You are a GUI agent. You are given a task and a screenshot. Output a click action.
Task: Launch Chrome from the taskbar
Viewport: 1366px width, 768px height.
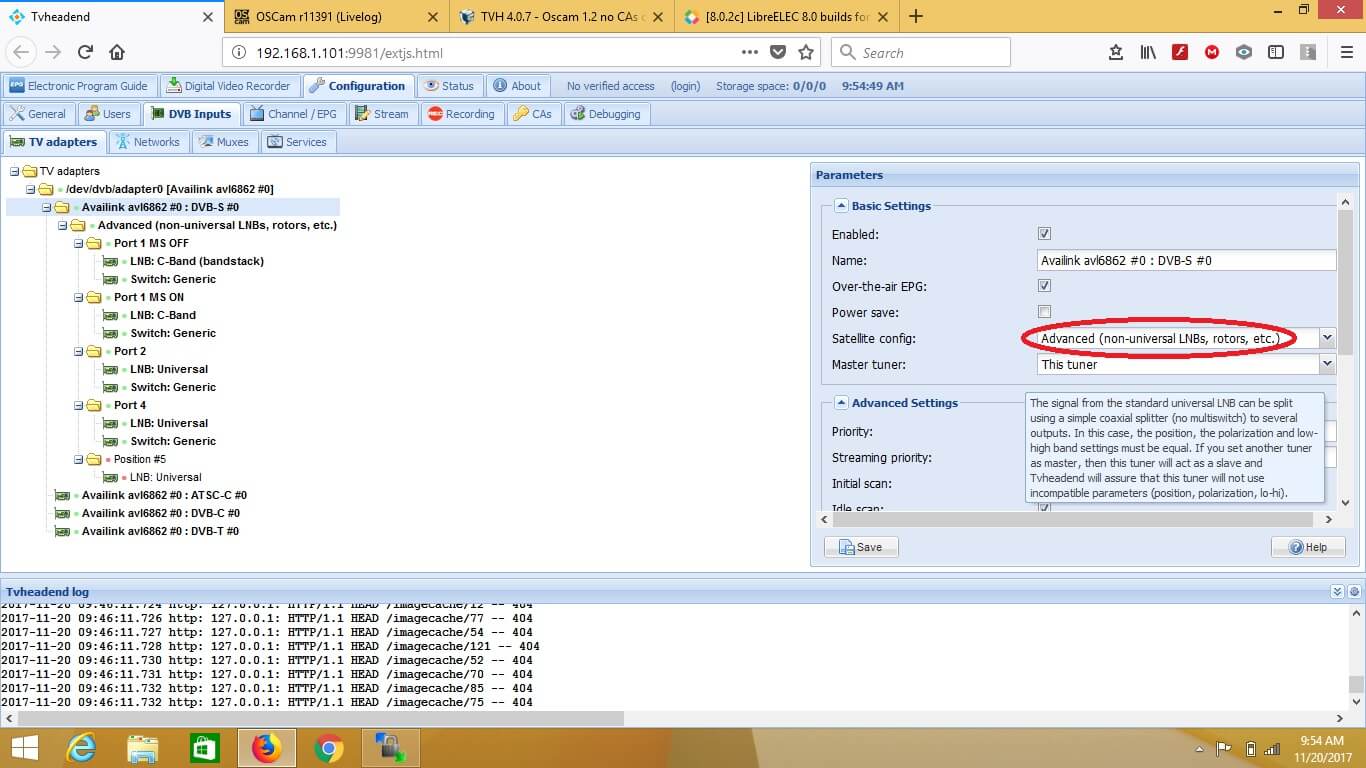pyautogui.click(x=328, y=747)
